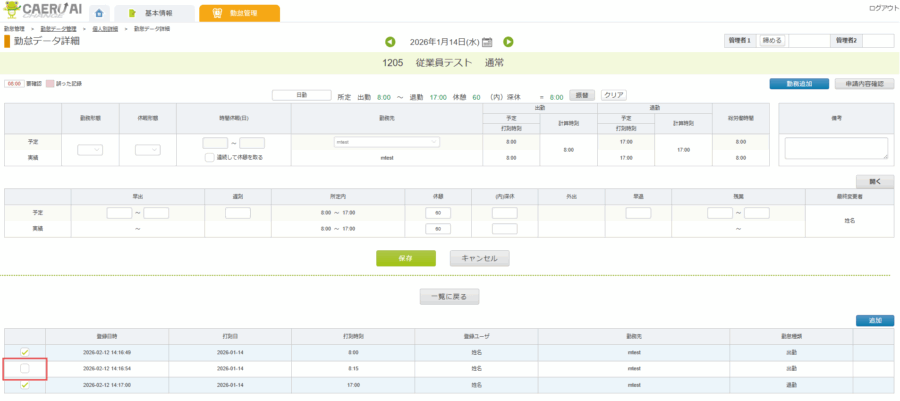Click the 2026年1月14日(水) date text
This screenshot has height=401, width=900.
(444, 42)
